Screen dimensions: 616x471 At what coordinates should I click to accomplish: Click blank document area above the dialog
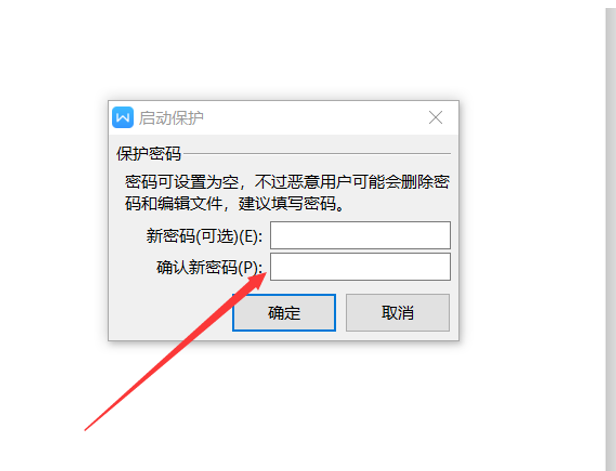283,49
